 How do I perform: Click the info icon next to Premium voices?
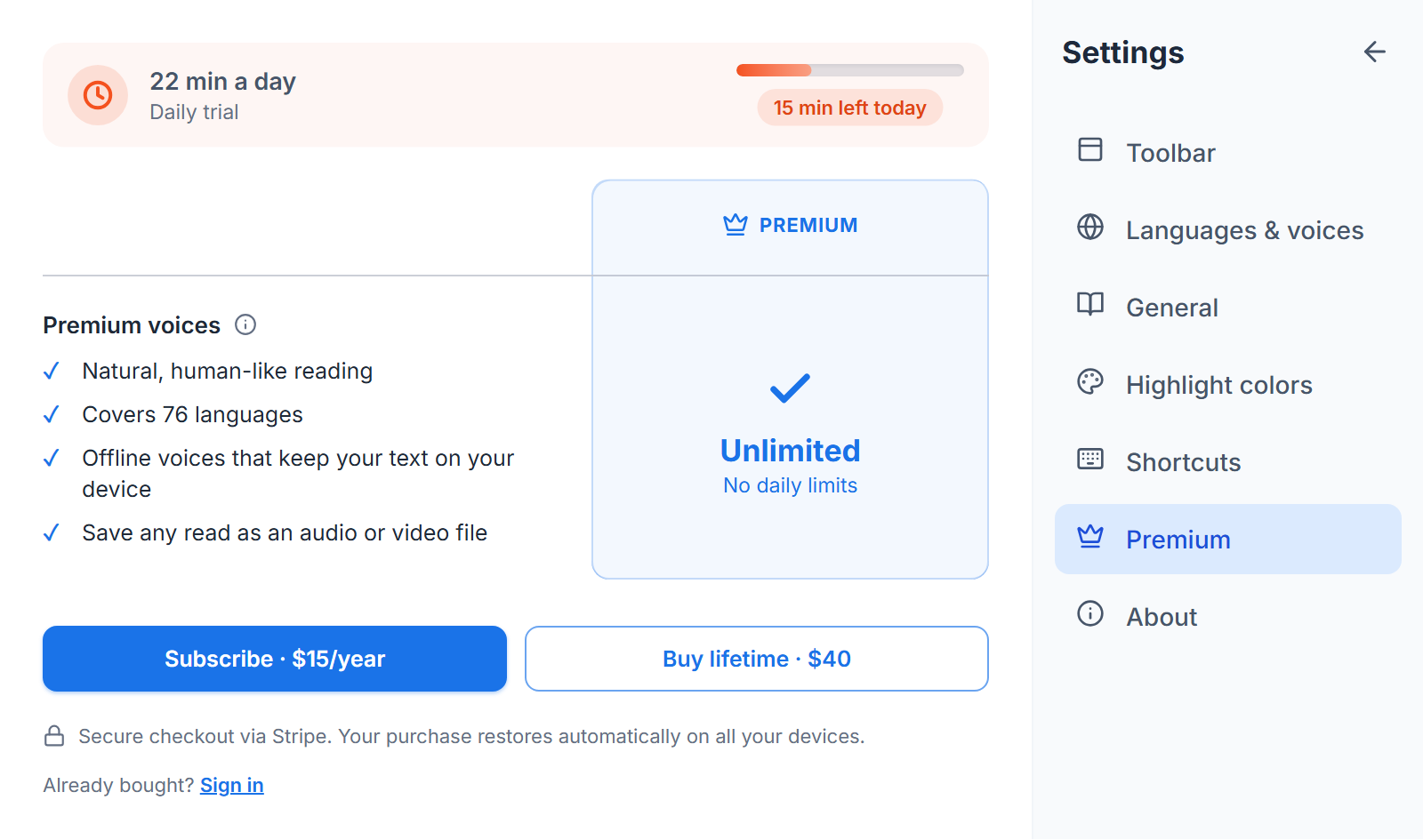point(245,324)
